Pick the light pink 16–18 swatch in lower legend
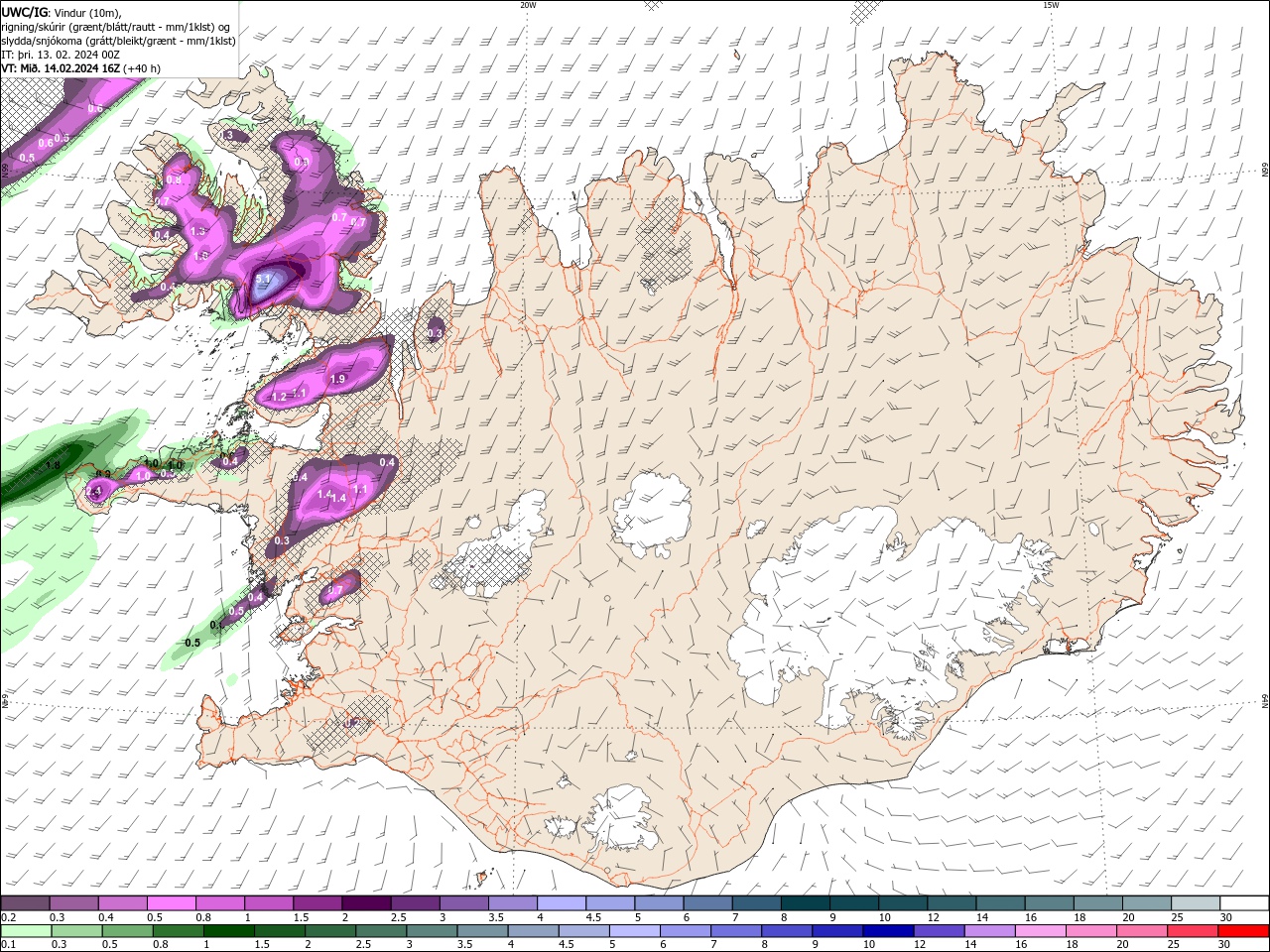This screenshot has height=952, width=1270. pyautogui.click(x=1039, y=931)
